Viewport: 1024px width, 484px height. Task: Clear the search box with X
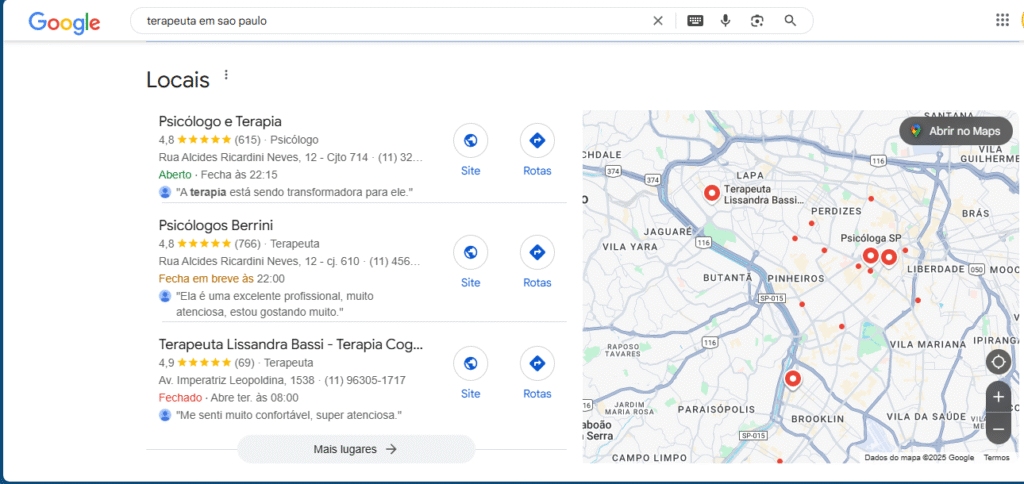click(658, 21)
